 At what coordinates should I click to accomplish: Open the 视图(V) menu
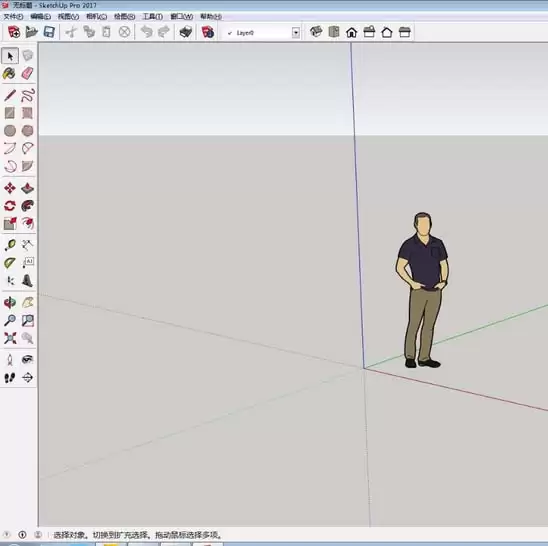(68, 16)
